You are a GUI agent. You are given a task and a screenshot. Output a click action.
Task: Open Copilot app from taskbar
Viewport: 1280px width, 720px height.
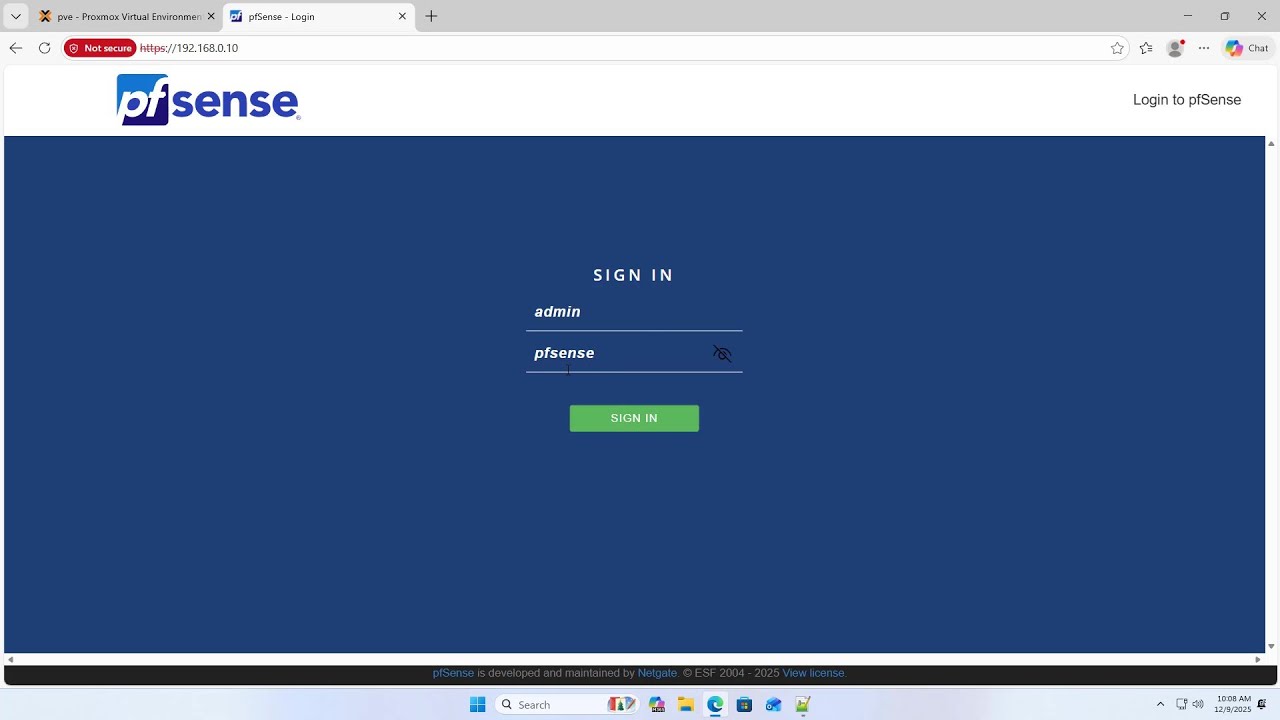tap(657, 705)
